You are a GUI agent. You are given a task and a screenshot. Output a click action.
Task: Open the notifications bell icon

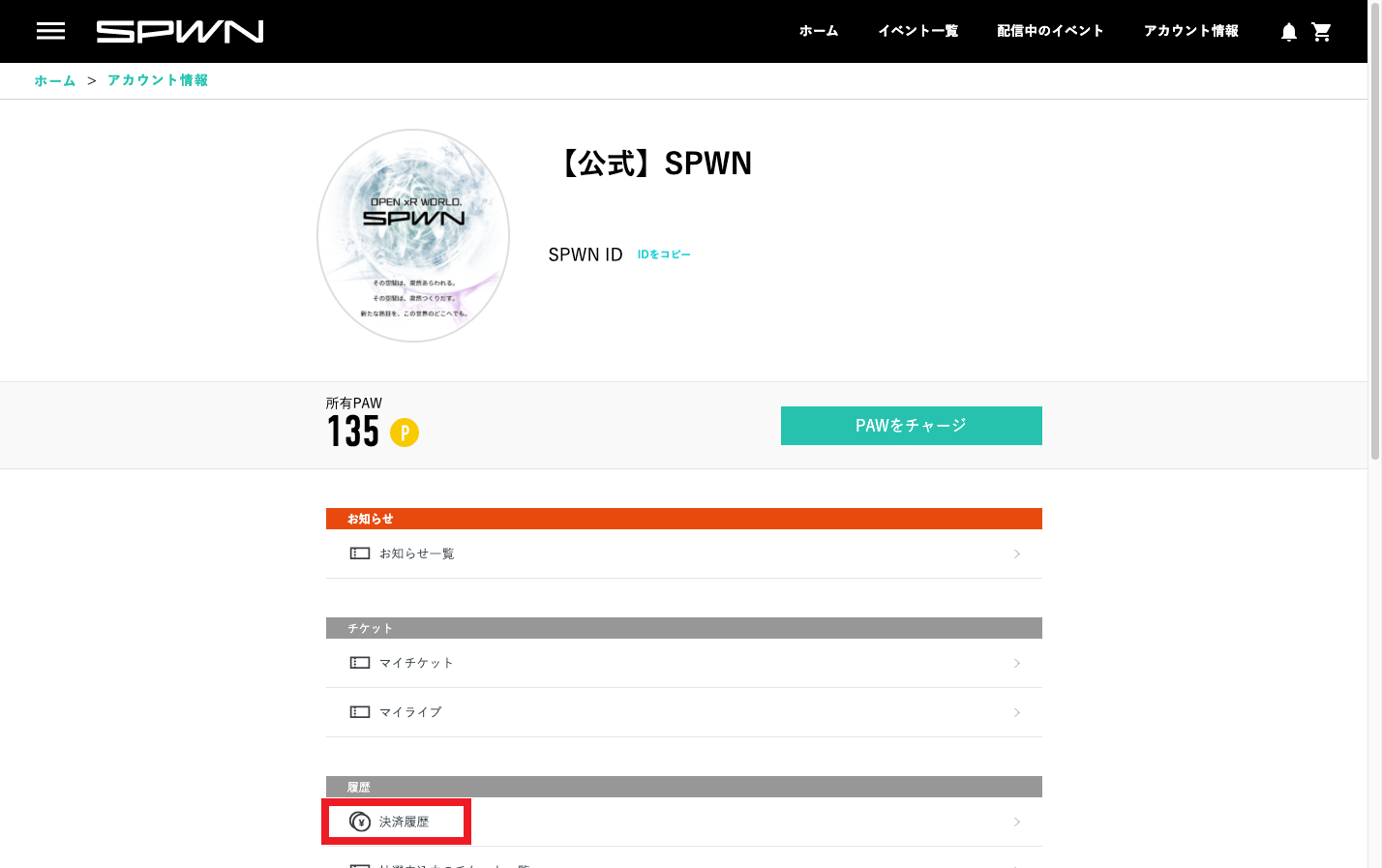(1289, 32)
